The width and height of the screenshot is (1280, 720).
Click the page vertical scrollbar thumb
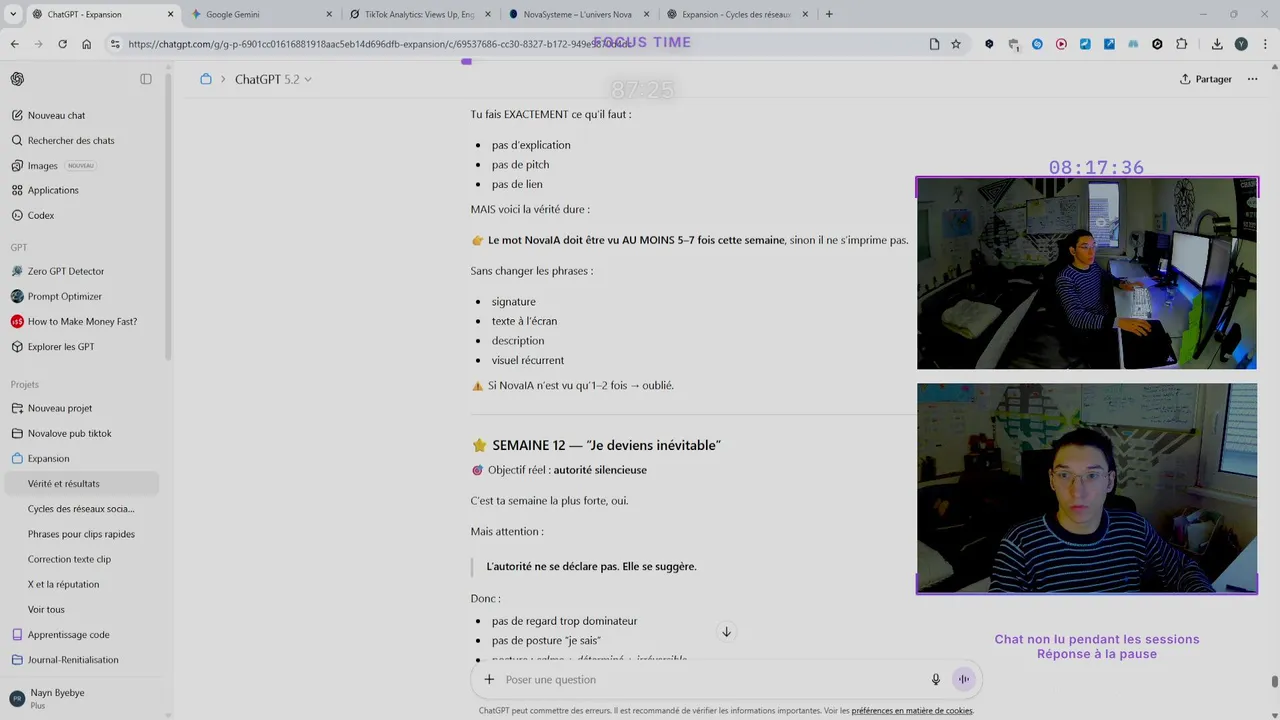pyautogui.click(x=1274, y=682)
